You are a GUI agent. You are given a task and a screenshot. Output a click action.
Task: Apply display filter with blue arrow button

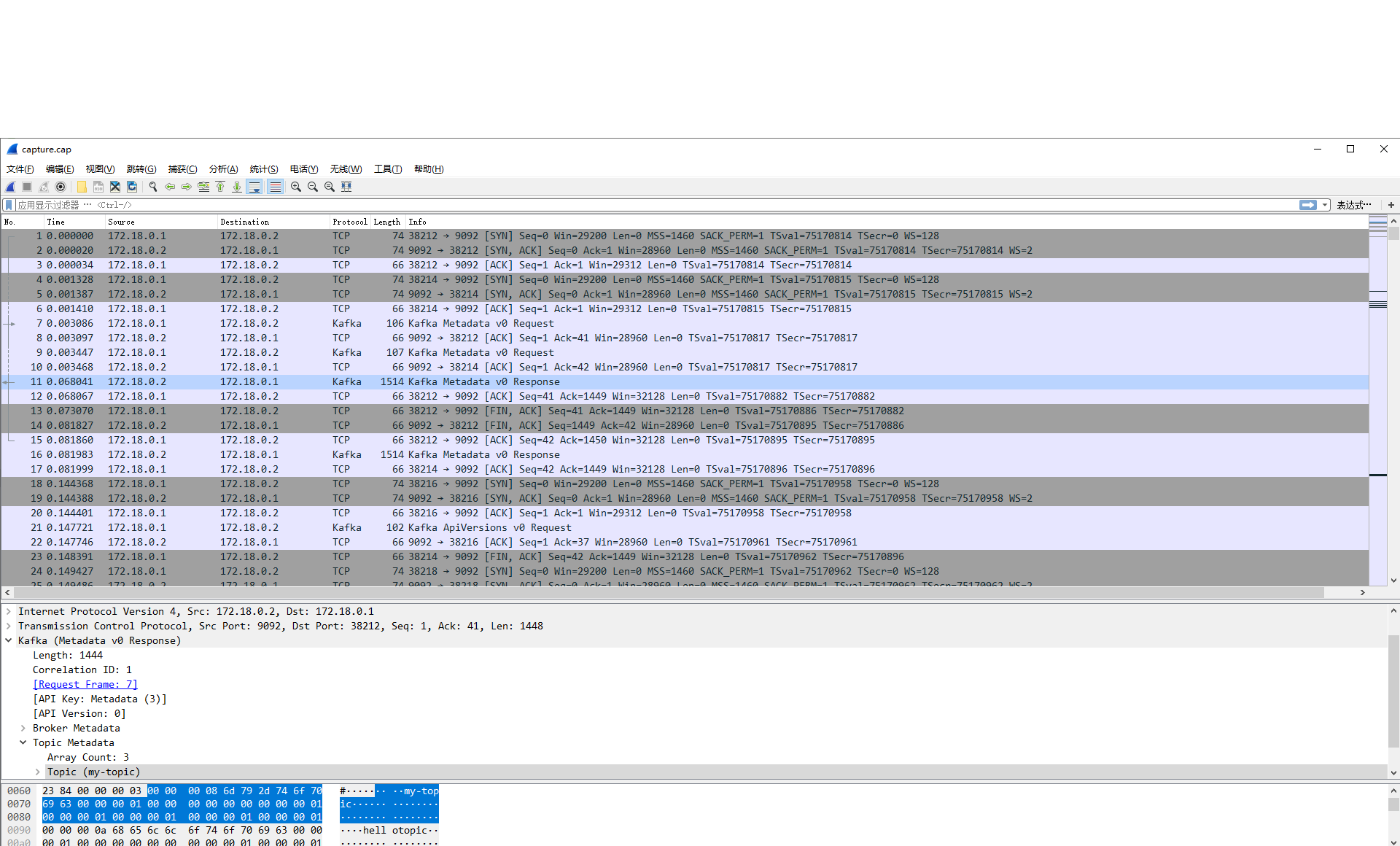[1308, 205]
